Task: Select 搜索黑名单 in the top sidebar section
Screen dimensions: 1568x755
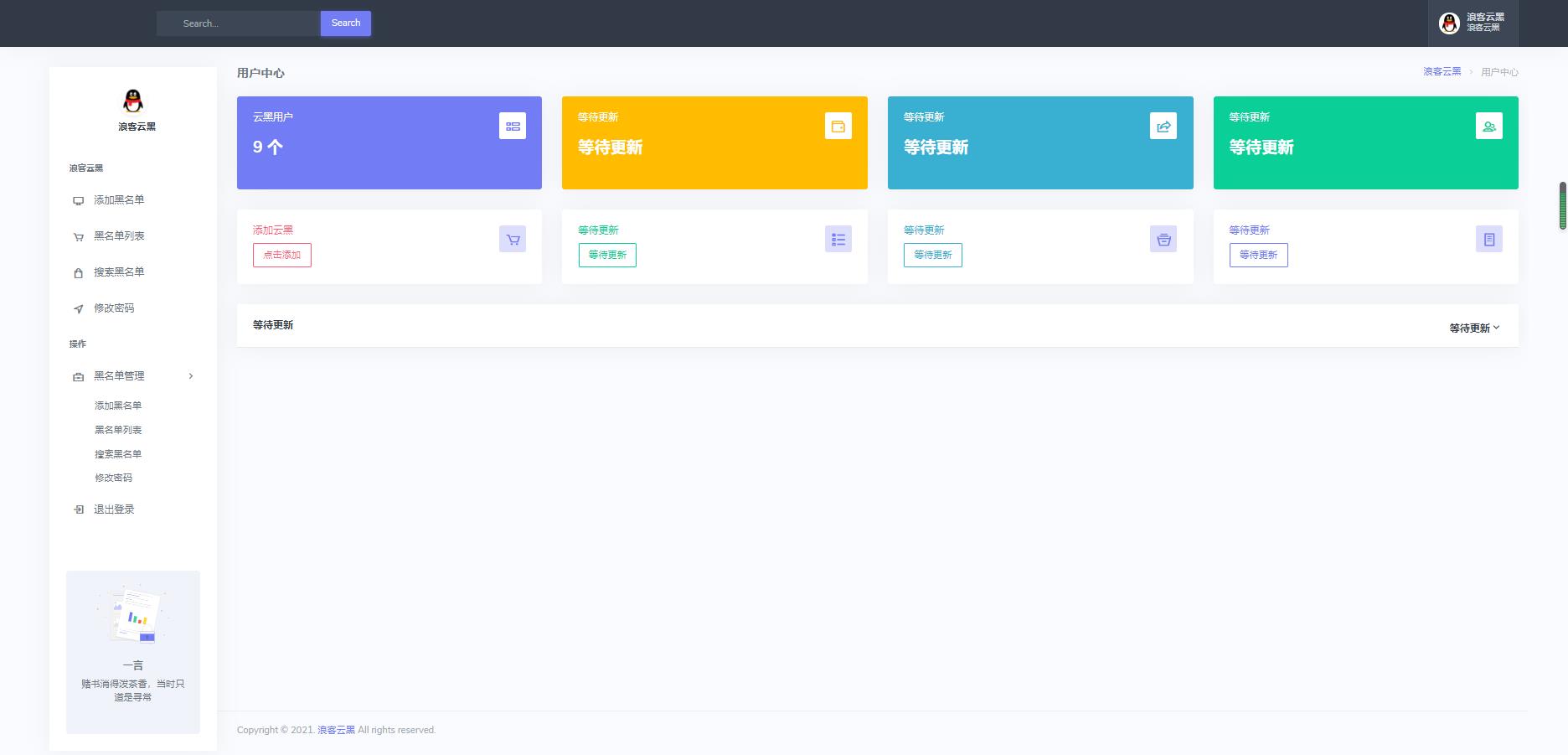Action: pyautogui.click(x=119, y=272)
